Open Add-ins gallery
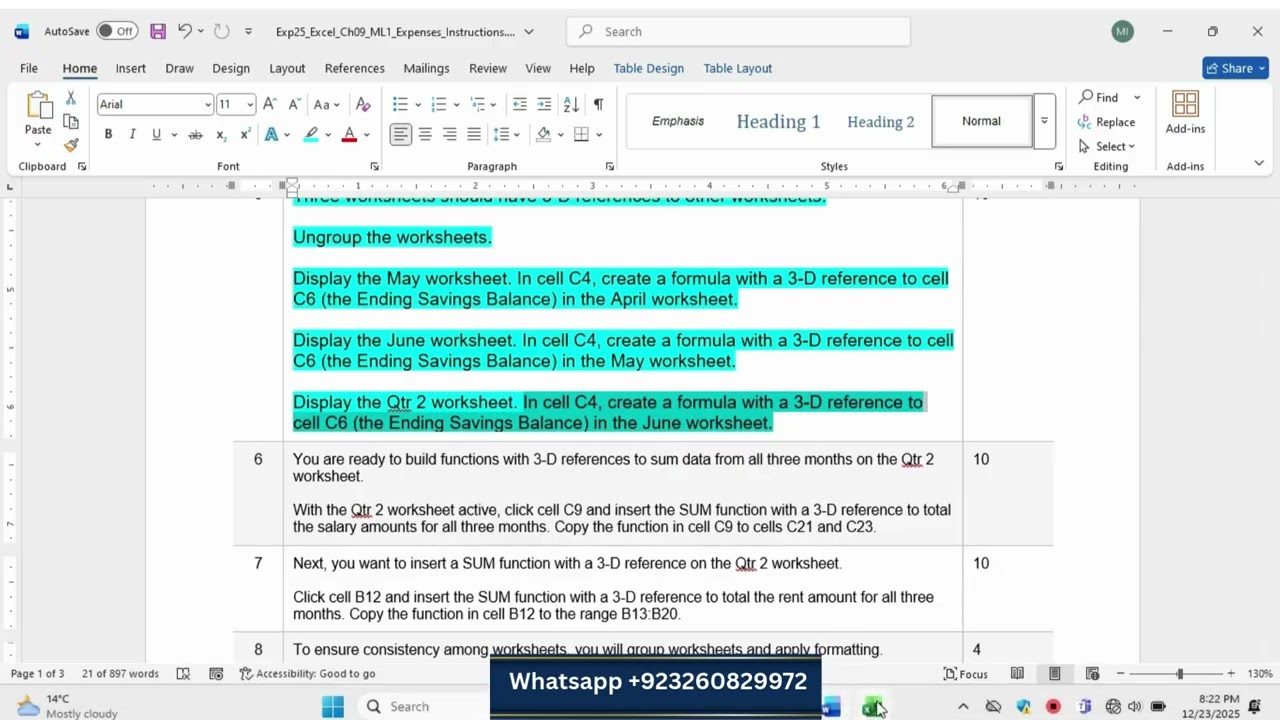The height and width of the screenshot is (720, 1280). [x=1185, y=113]
